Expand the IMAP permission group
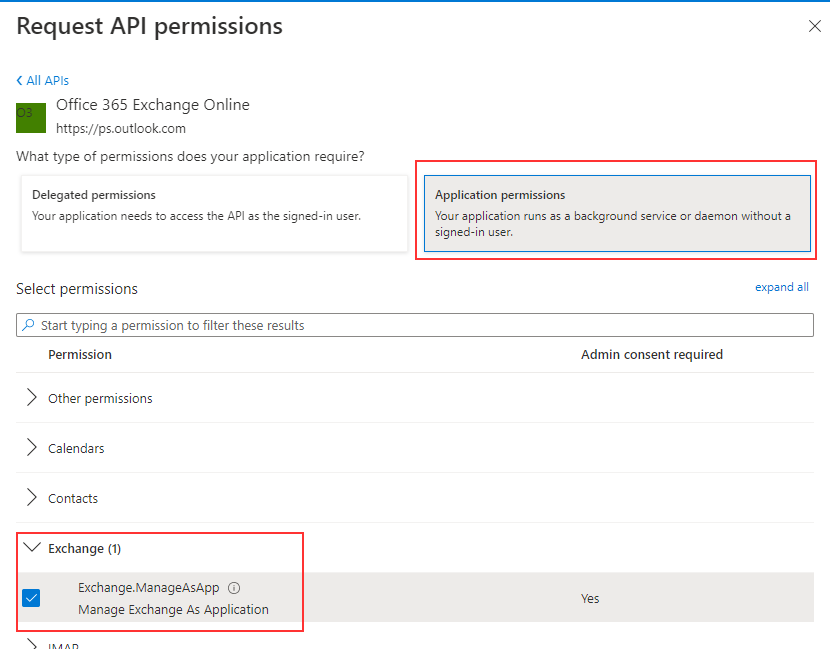This screenshot has height=649, width=830. 32,644
